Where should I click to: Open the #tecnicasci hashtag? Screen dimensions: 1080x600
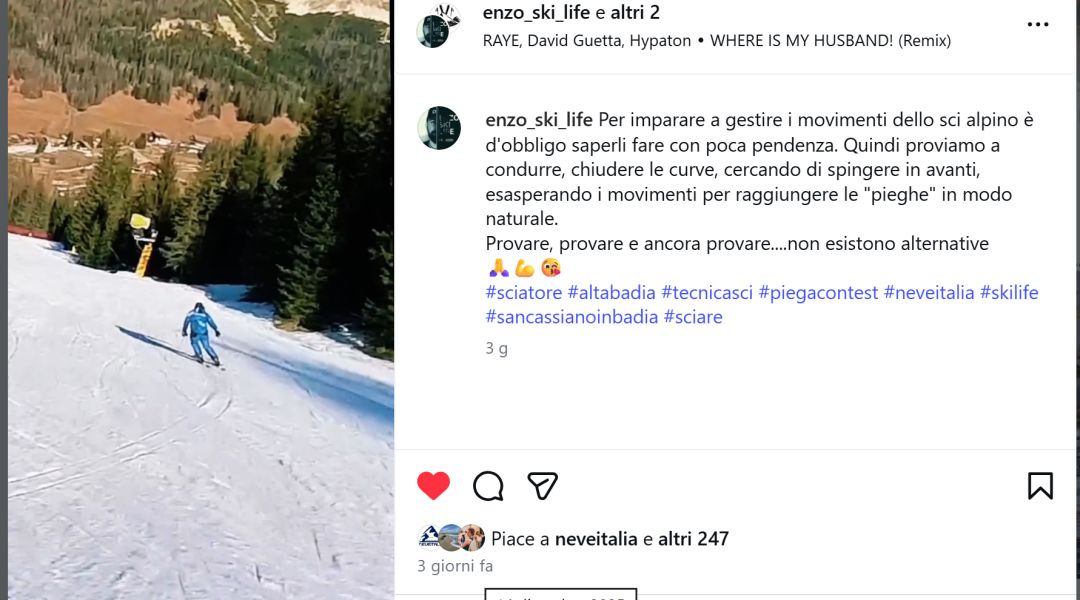click(x=707, y=293)
